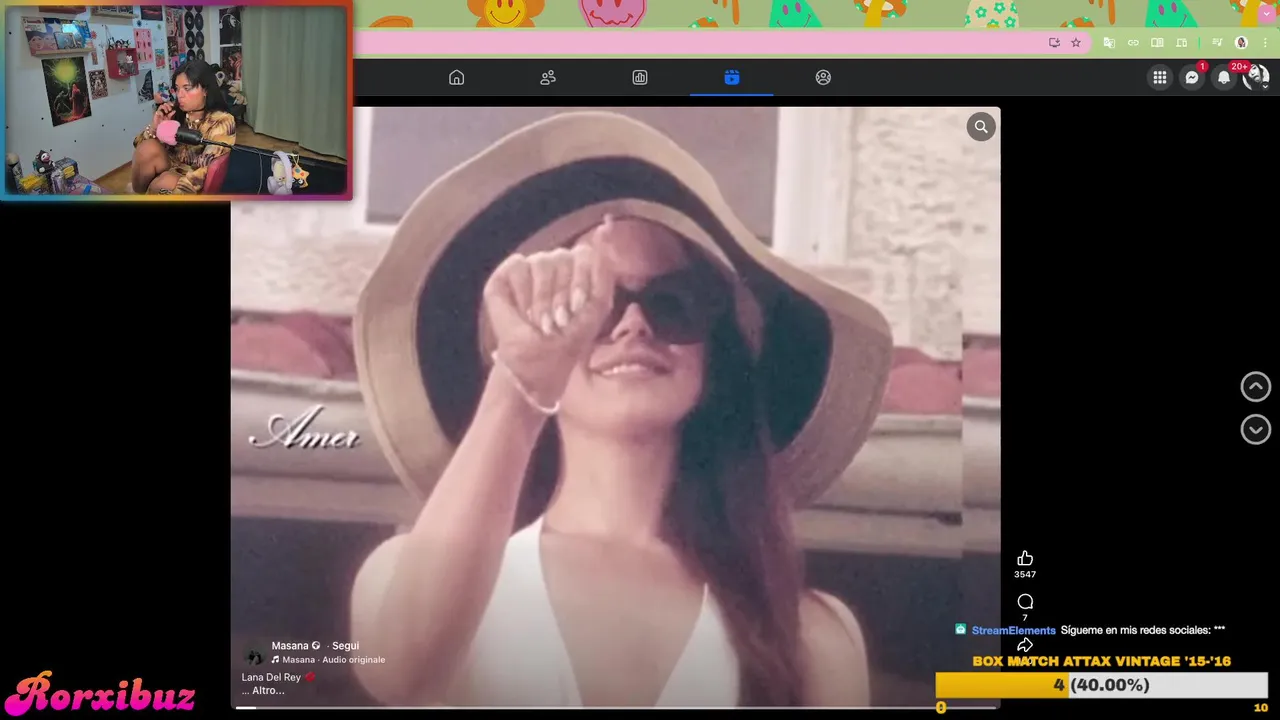
Task: Open the browser profile avatar
Action: [x=1241, y=42]
